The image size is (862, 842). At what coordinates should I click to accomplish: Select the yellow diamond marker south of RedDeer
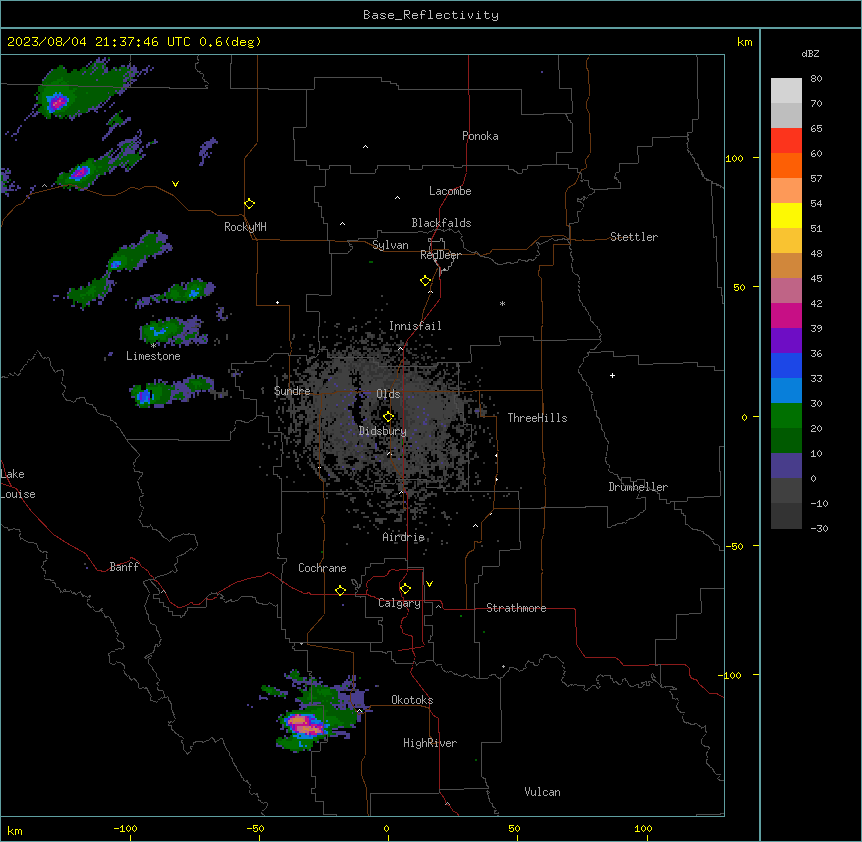[x=425, y=280]
